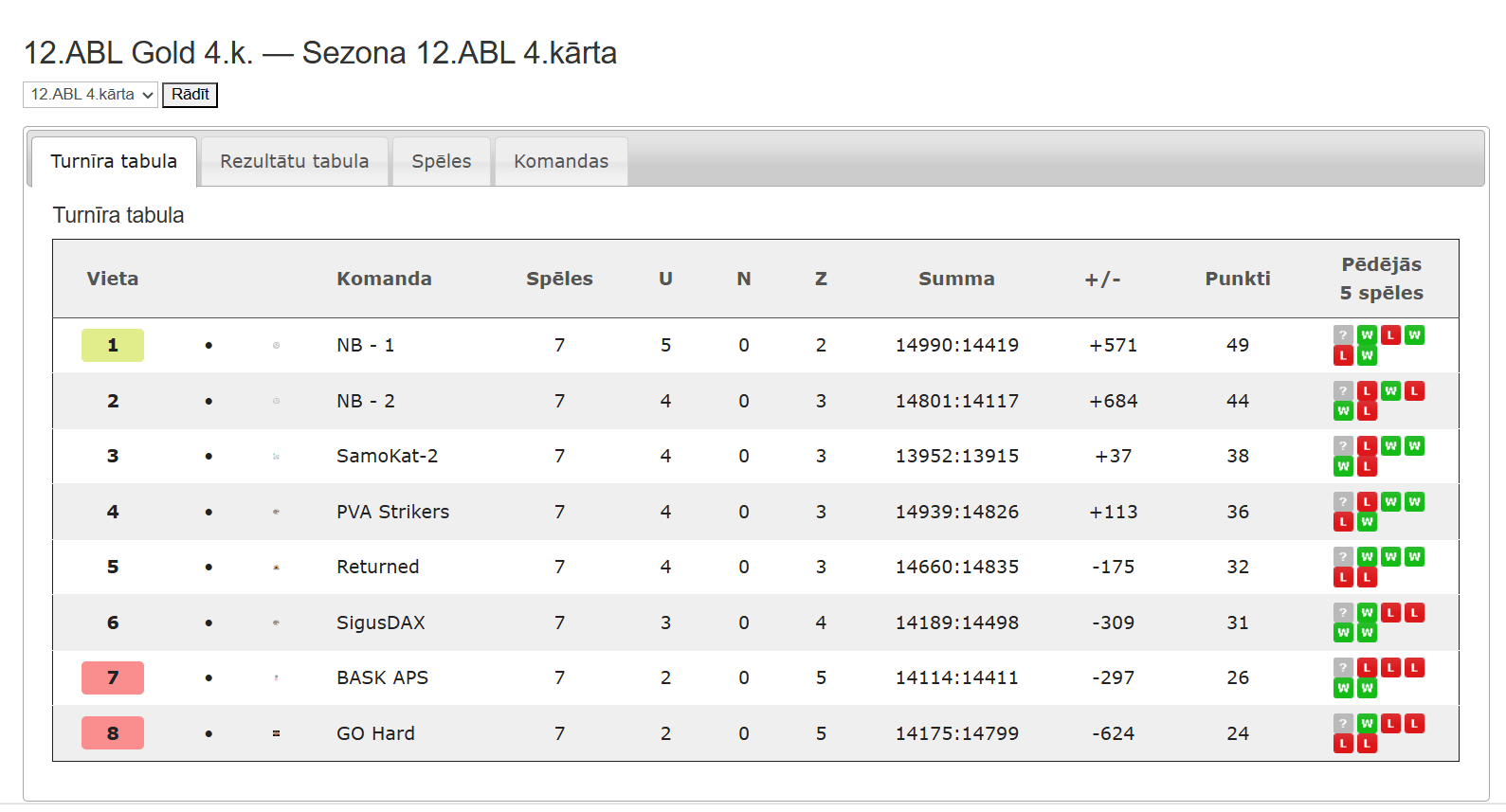Click the red L icon on NB - 1's upper results line
This screenshot has height=812, width=1506.
pyautogui.click(x=1390, y=335)
